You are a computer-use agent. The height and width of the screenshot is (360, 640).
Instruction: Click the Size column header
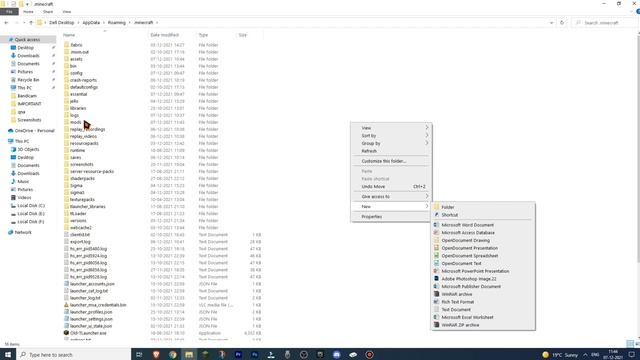(x=243, y=35)
